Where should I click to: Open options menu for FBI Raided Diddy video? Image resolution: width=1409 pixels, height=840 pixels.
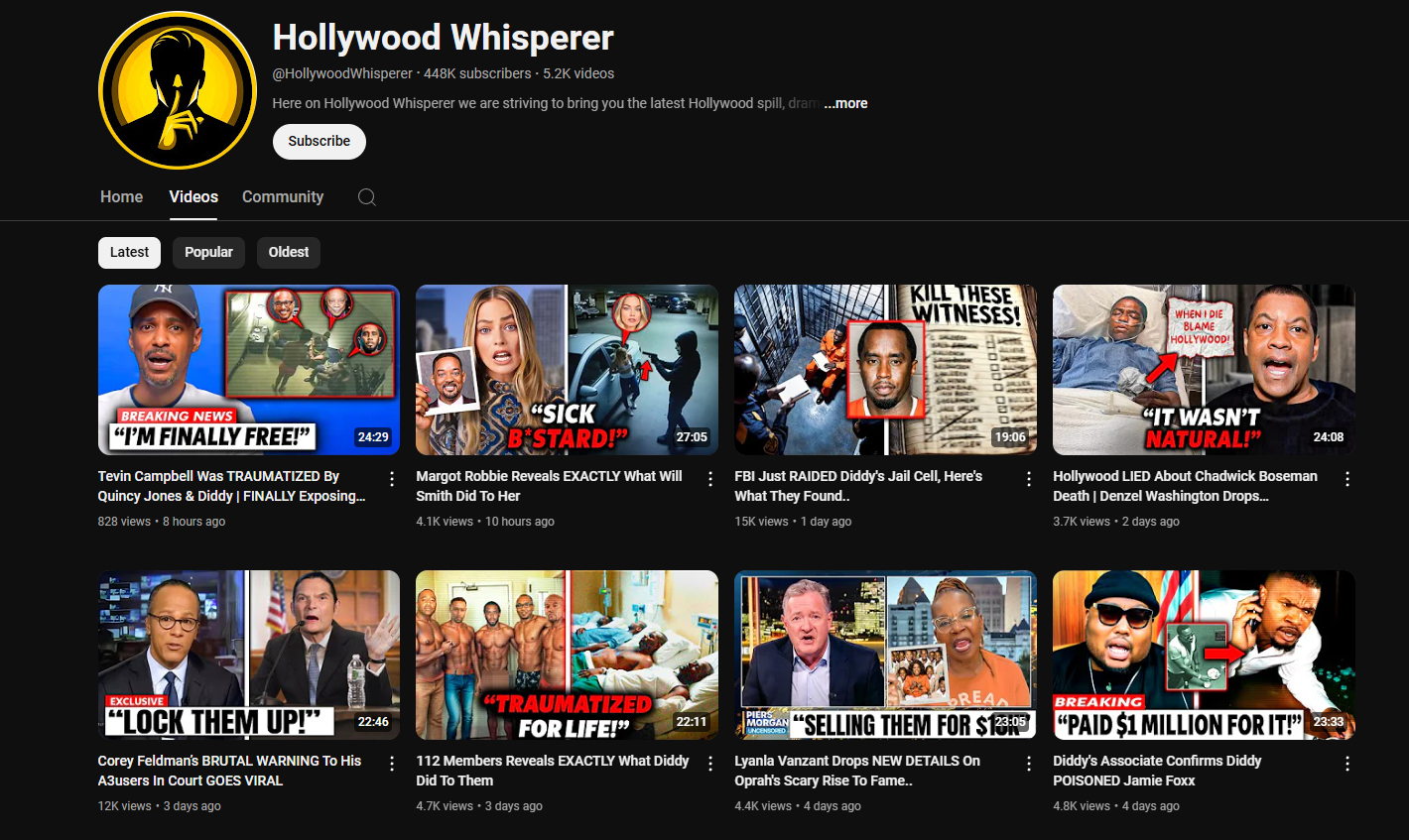(x=1029, y=479)
